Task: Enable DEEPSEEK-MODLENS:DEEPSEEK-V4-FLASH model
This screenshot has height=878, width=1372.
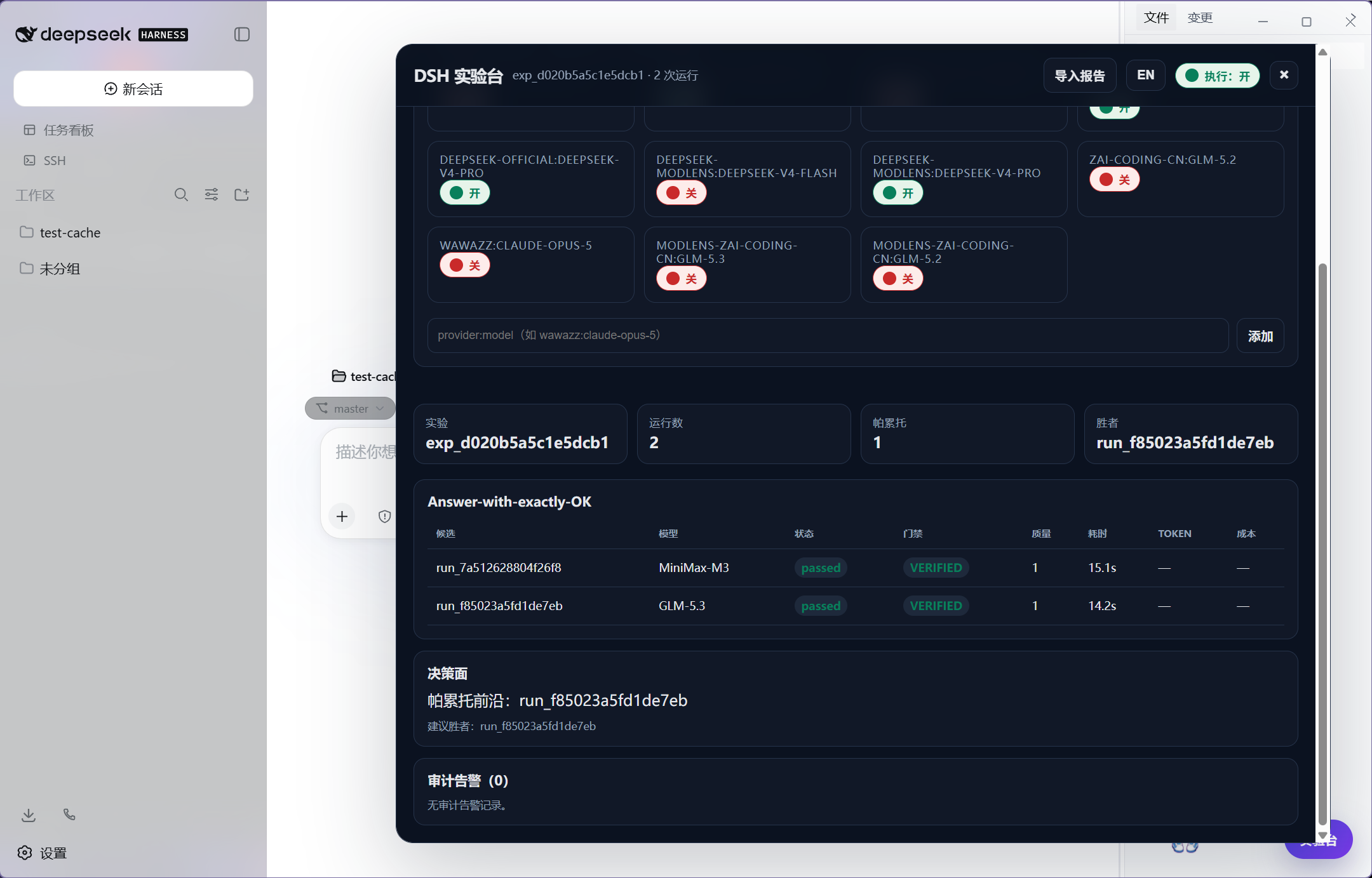Action: (x=682, y=193)
